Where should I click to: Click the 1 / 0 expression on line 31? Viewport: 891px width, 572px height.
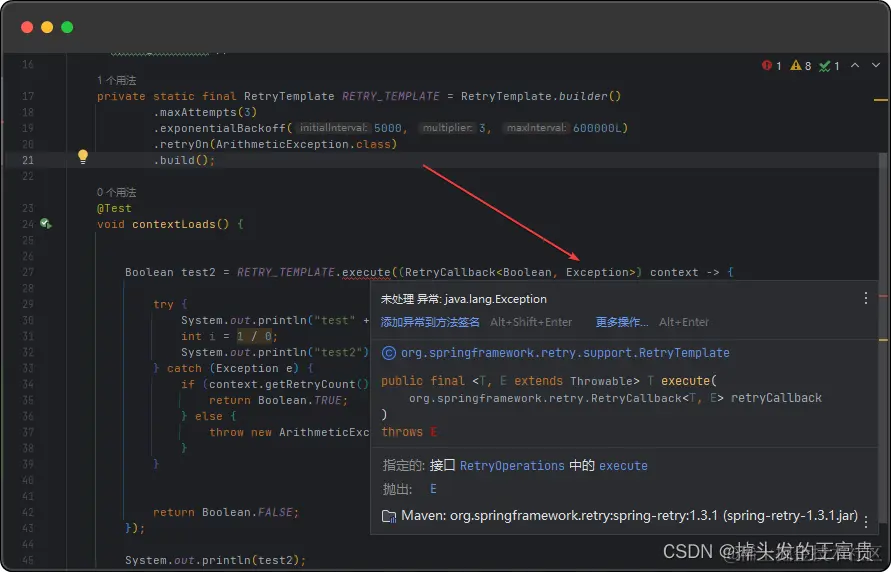[x=253, y=336]
